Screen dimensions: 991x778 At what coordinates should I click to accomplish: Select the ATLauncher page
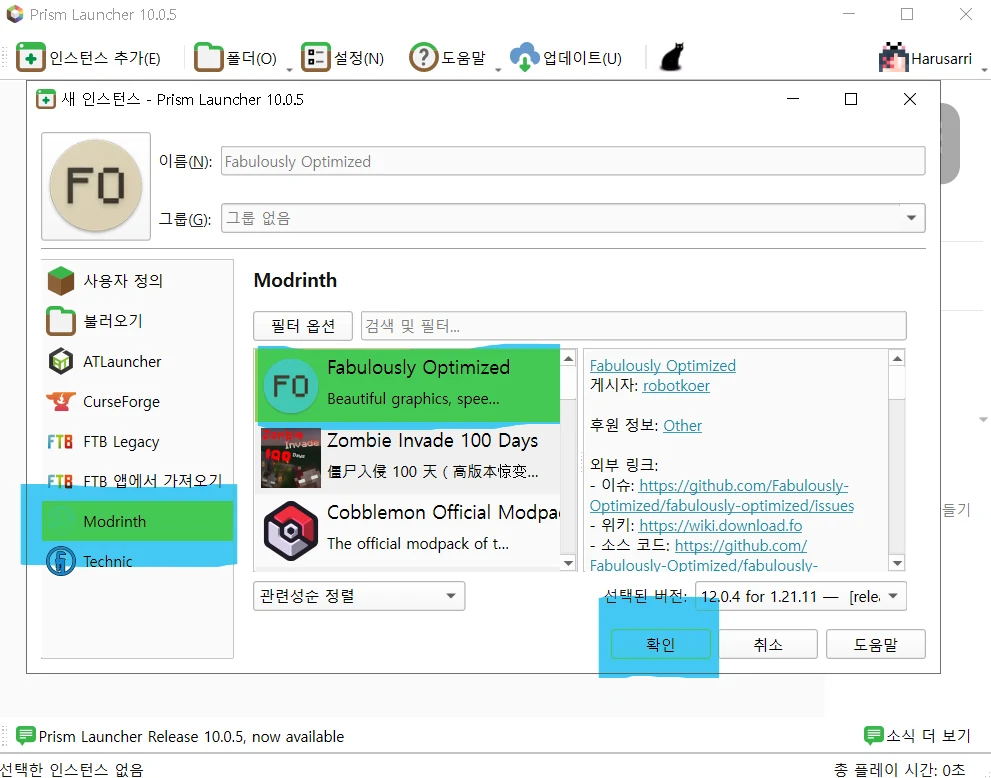[137, 362]
